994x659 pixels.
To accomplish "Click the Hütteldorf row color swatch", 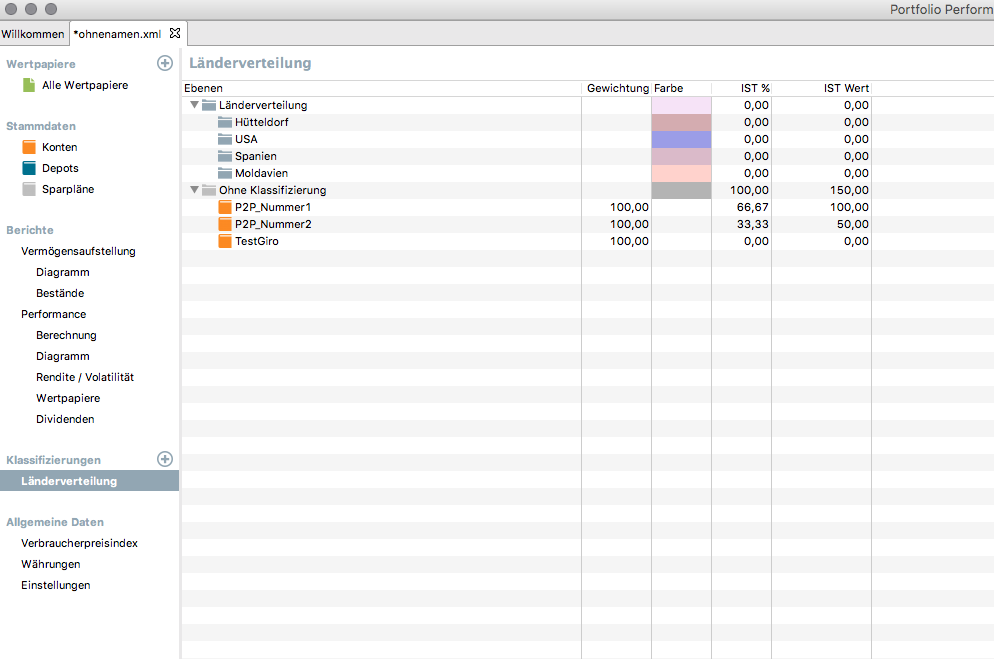I will 681,122.
